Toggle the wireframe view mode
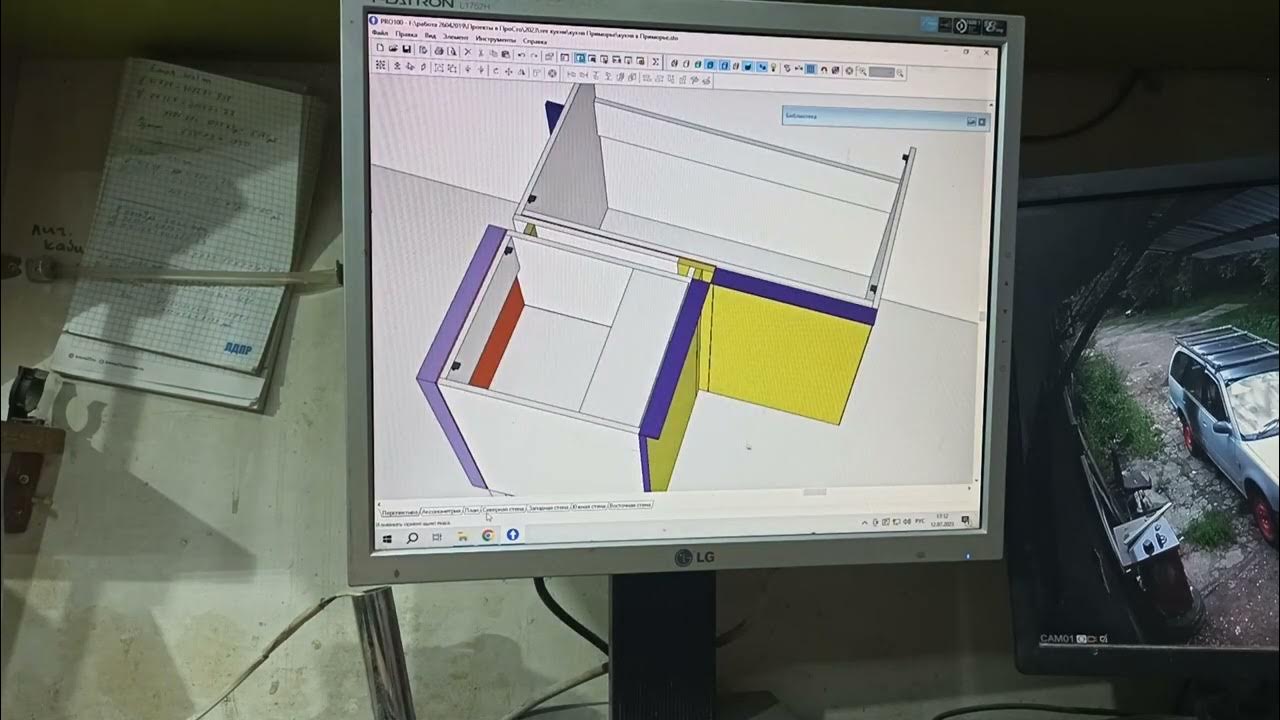Image resolution: width=1280 pixels, height=720 pixels. 674,64
